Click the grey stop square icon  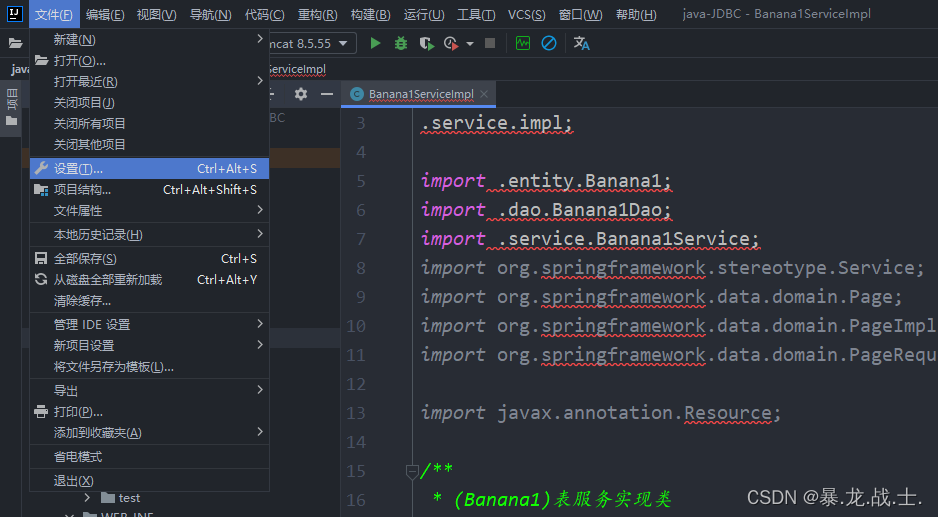click(490, 43)
